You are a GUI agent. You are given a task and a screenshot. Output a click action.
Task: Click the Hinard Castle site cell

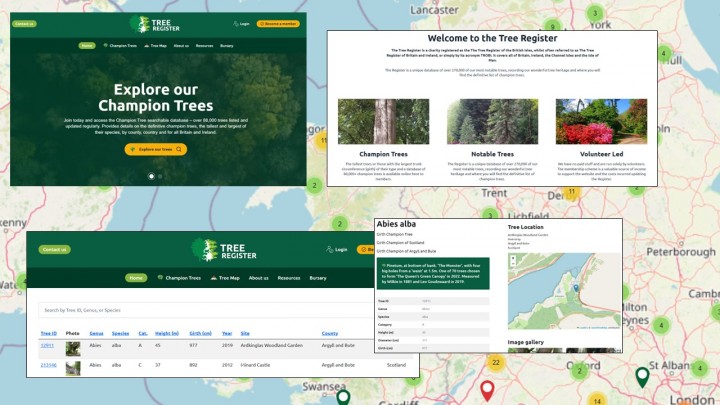255,365
